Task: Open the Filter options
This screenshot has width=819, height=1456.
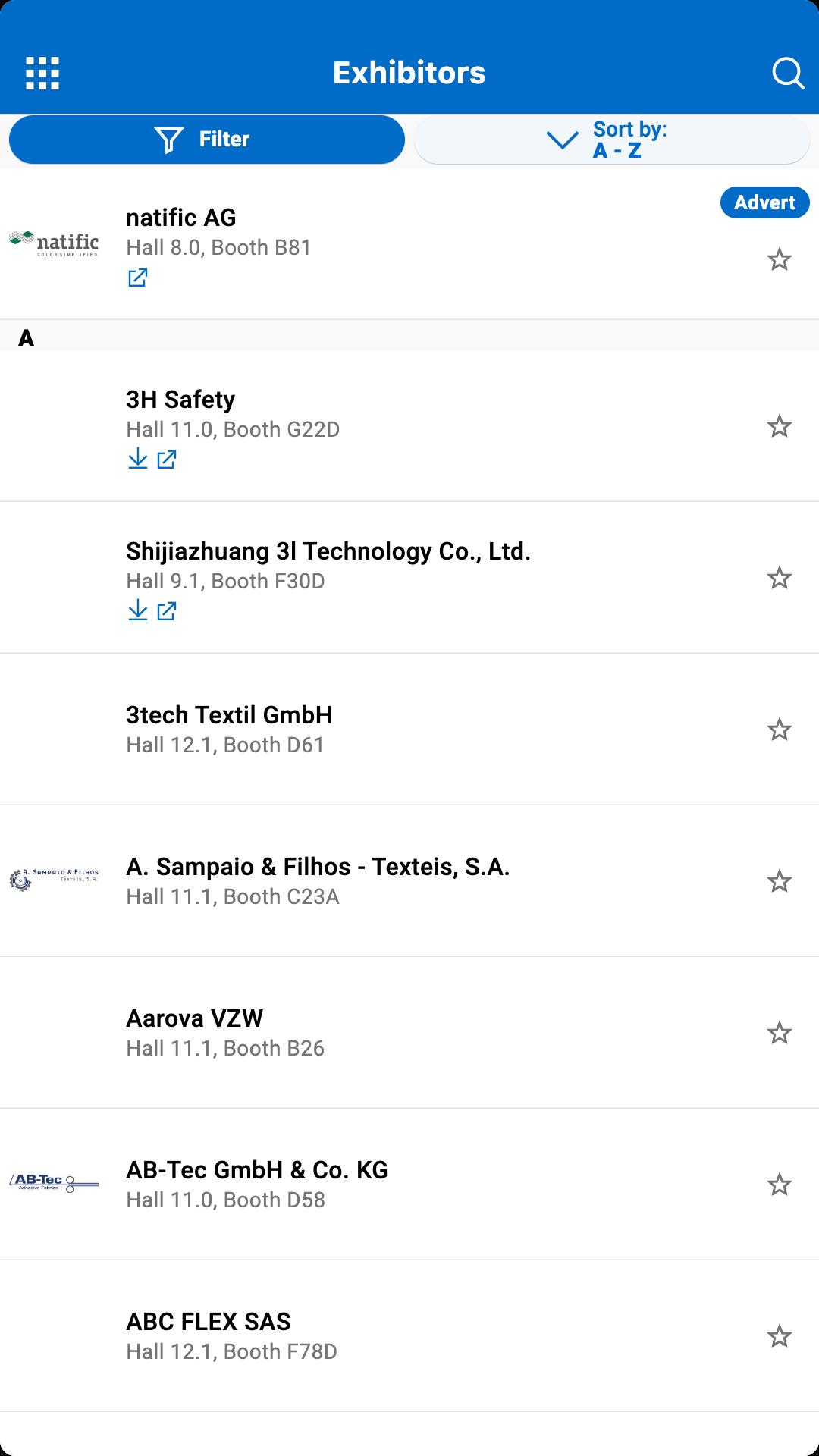Action: [x=207, y=140]
